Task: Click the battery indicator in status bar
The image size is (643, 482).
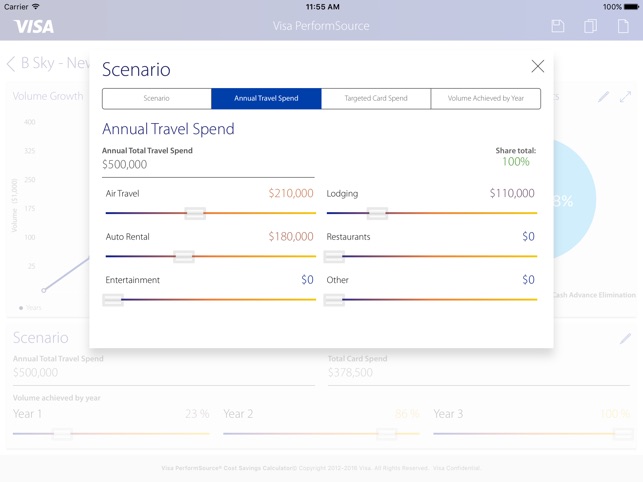Action: [631, 7]
